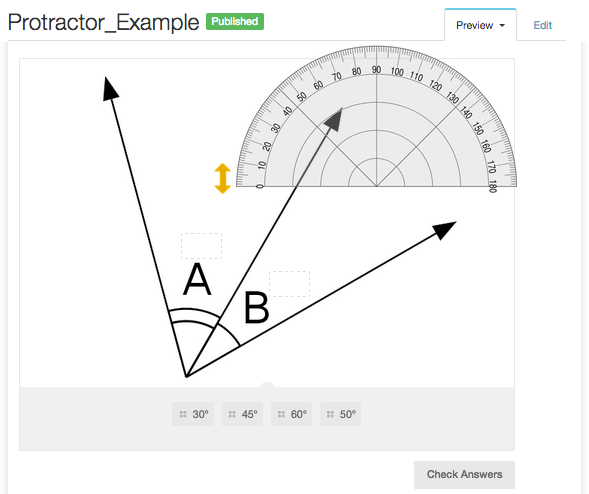Choose the 60° answer option
589x494 pixels.
pyautogui.click(x=291, y=414)
